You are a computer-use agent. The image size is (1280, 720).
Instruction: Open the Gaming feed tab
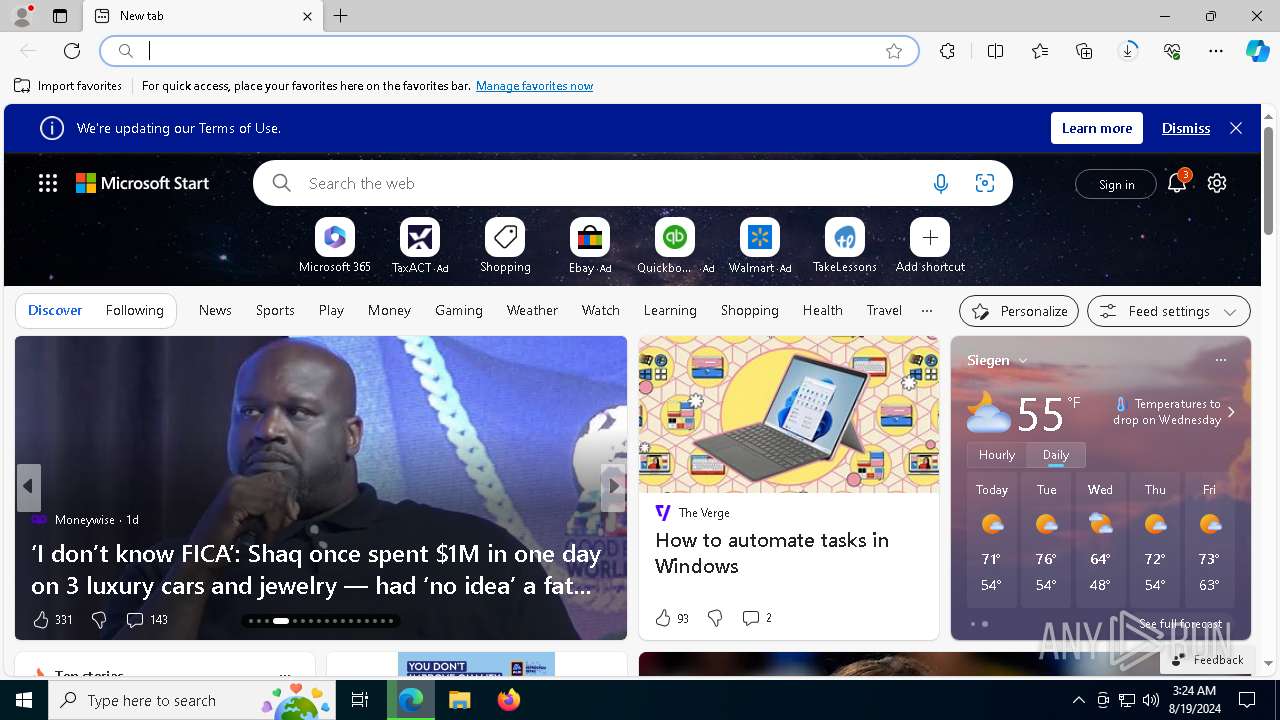[x=459, y=311]
